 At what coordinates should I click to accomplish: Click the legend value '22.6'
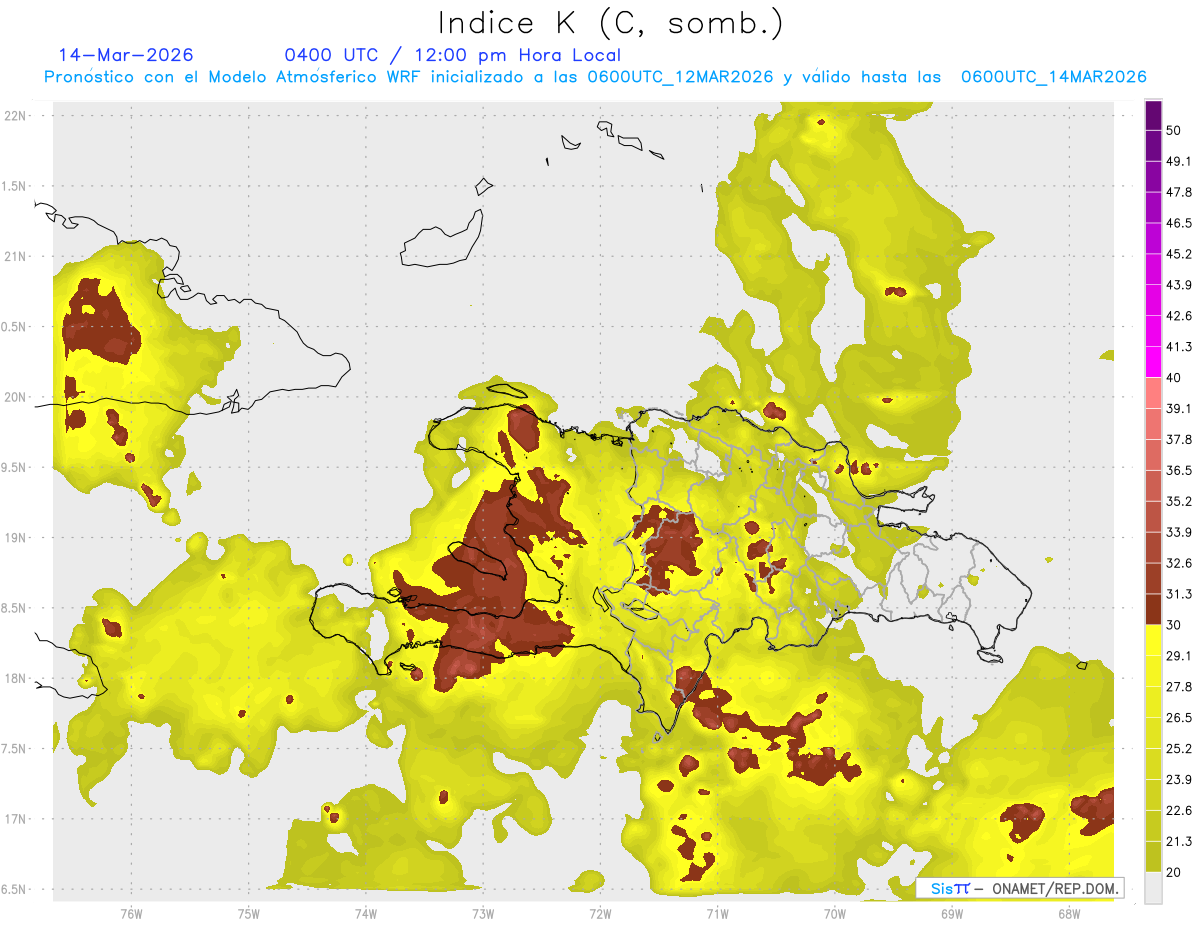pos(1179,810)
